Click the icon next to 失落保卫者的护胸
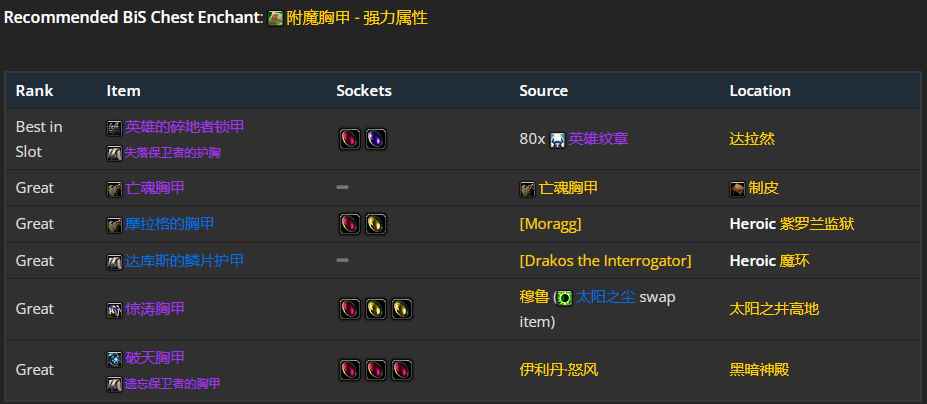 [x=114, y=152]
